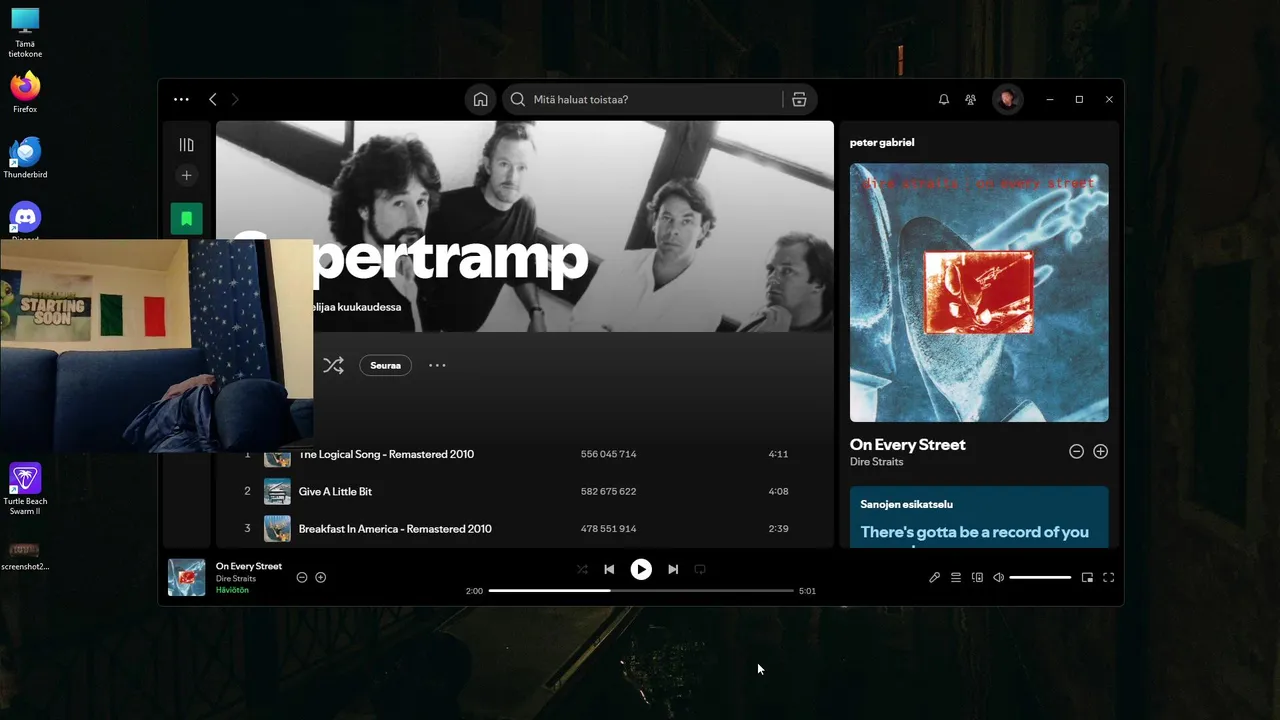This screenshot has height=720, width=1280.
Task: Toggle shuffle on the Supertramp page
Action: click(333, 365)
